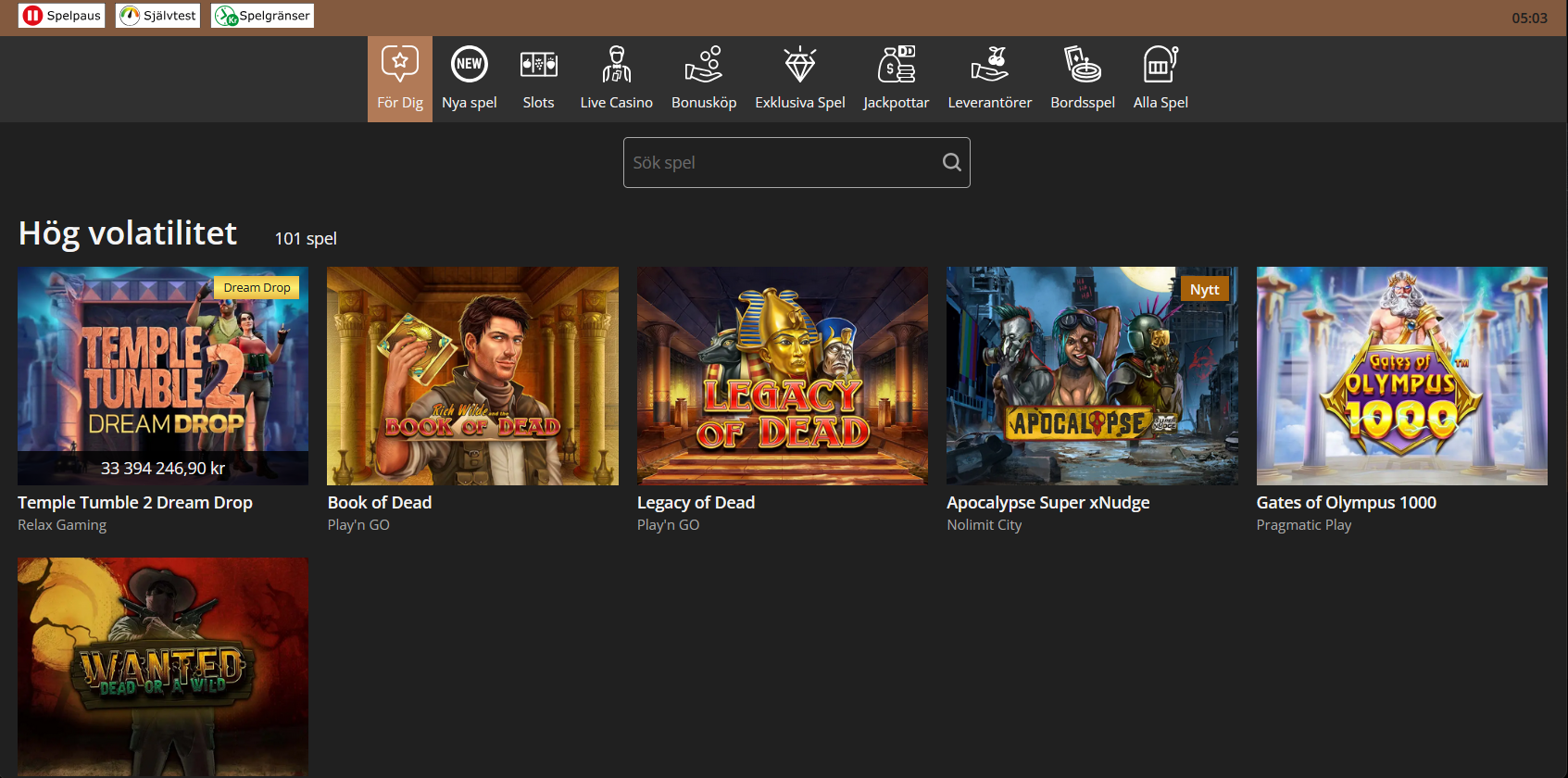Click the Pragmatic Play provider text
This screenshot has width=1568, height=778.
(1304, 525)
